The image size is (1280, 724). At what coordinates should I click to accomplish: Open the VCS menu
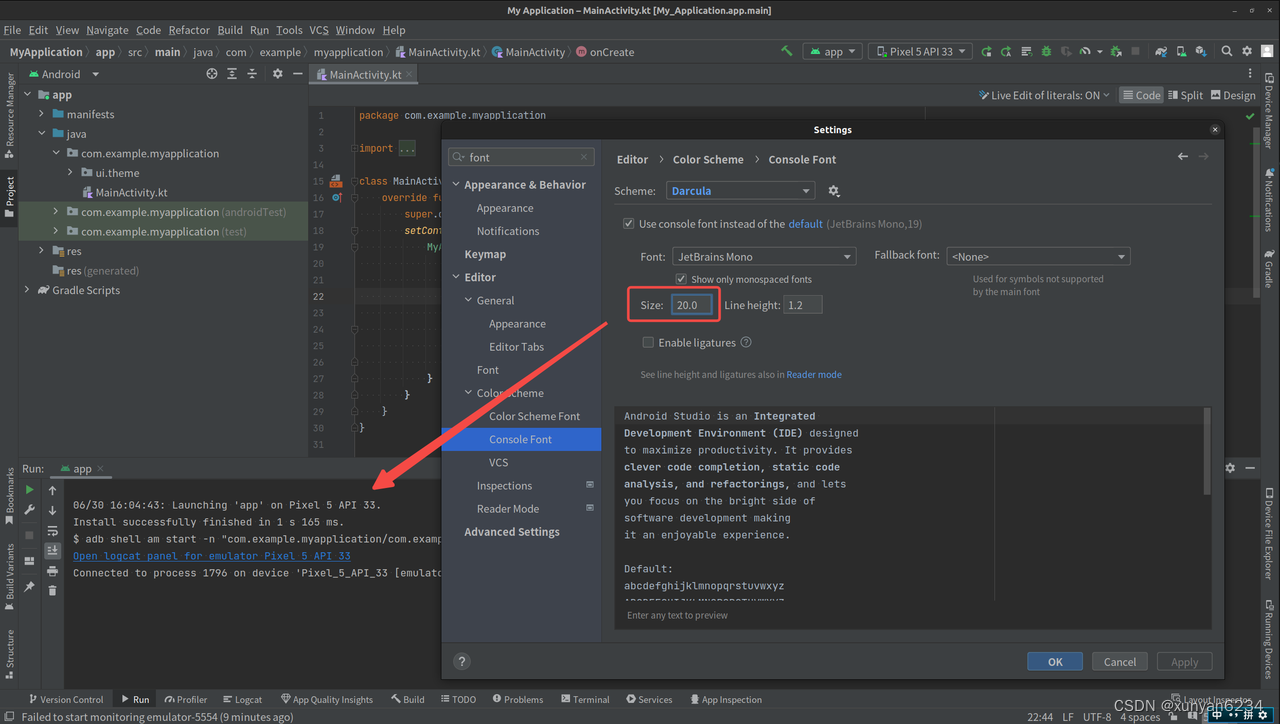318,30
